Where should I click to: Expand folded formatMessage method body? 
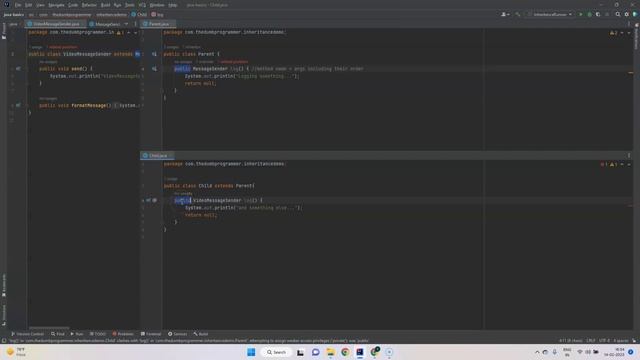[116, 105]
